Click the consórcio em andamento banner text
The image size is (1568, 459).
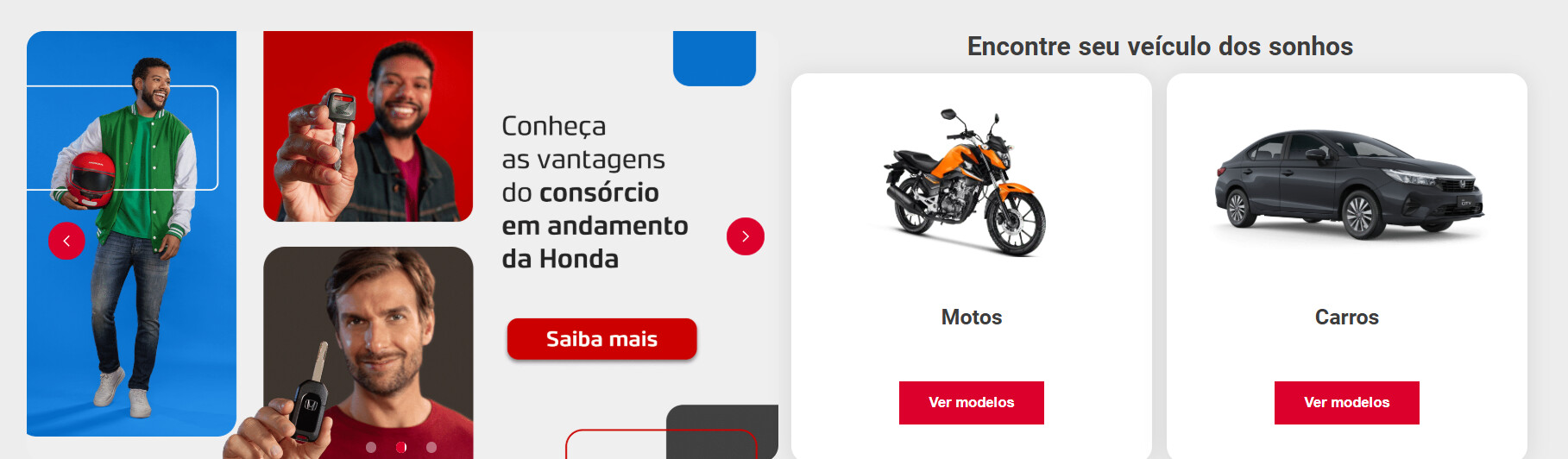coord(595,192)
